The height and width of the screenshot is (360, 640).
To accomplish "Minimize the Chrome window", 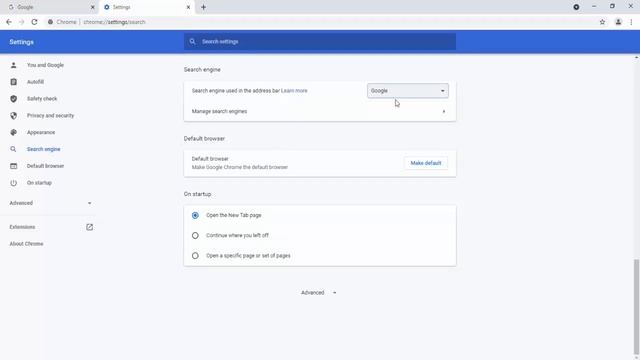I will click(594, 7).
